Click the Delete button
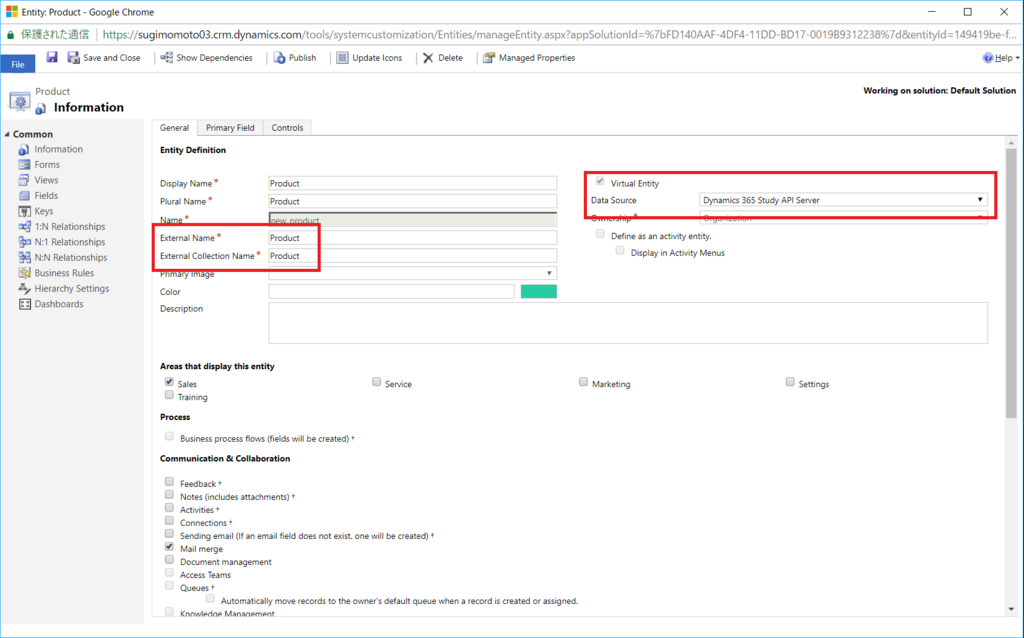Screen dimensions: 1024x638 [443, 58]
